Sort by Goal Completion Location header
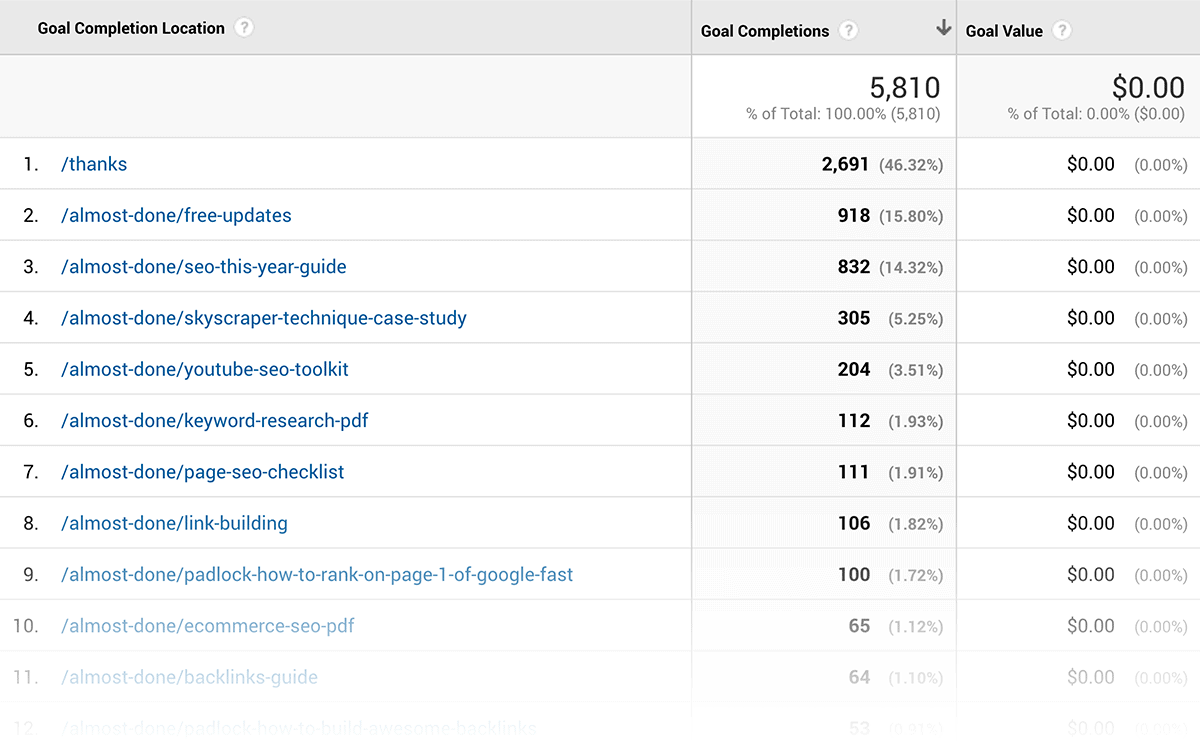 point(130,28)
